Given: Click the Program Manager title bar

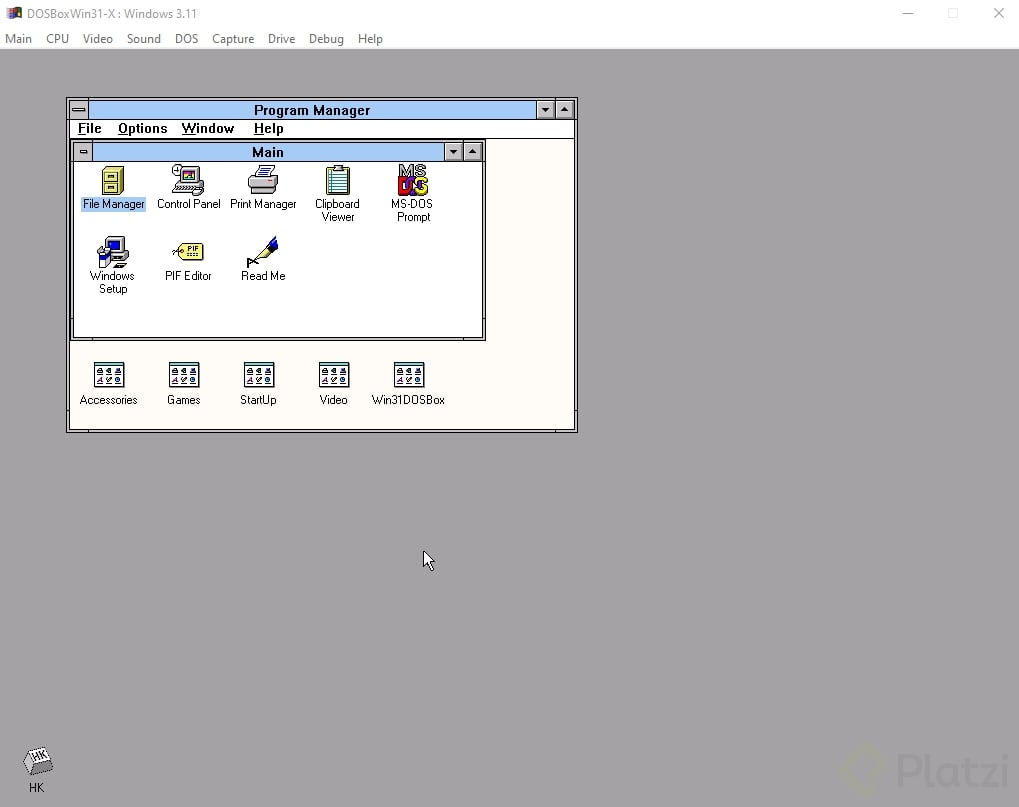Looking at the screenshot, I should (x=312, y=110).
